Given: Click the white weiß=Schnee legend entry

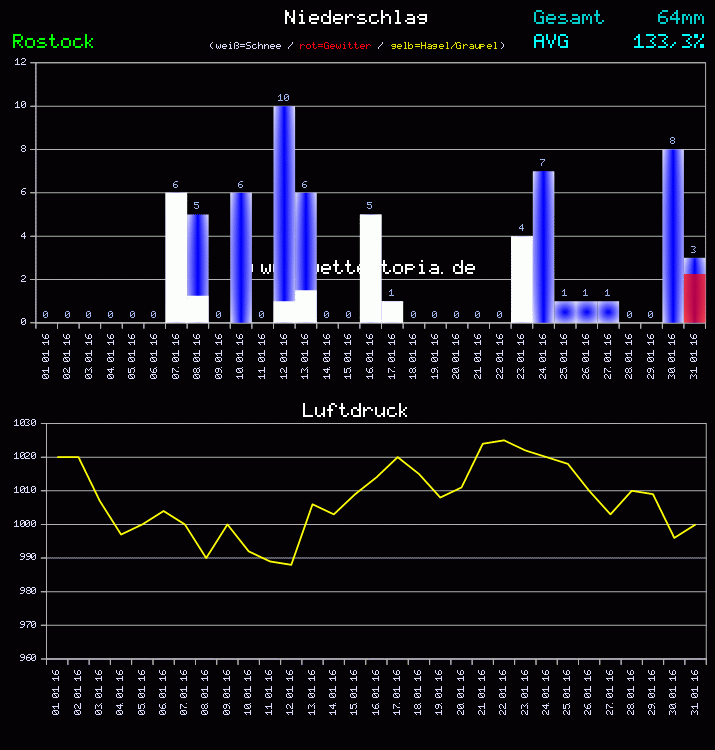Looking at the screenshot, I should point(247,46).
